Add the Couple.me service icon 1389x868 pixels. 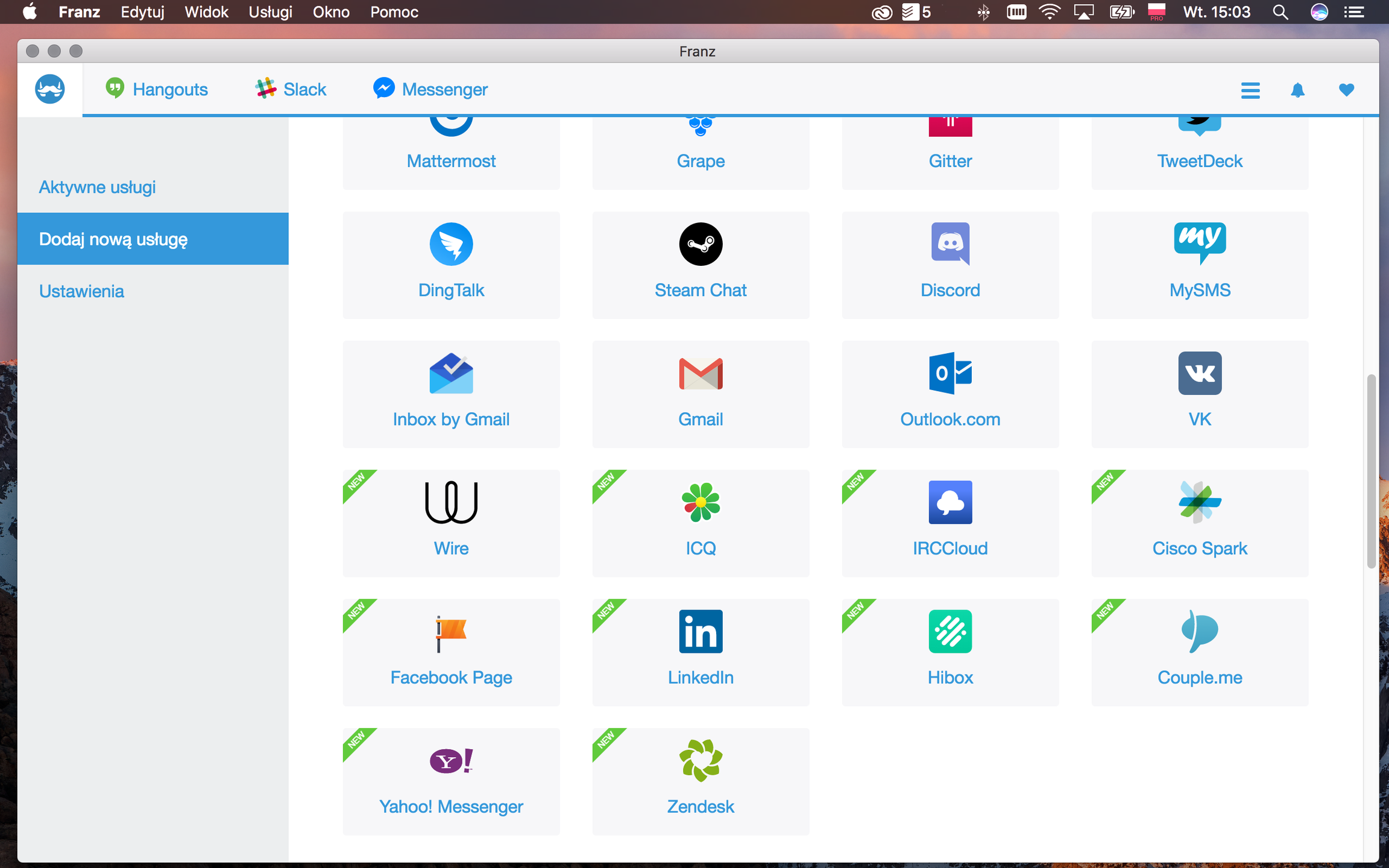(1200, 631)
